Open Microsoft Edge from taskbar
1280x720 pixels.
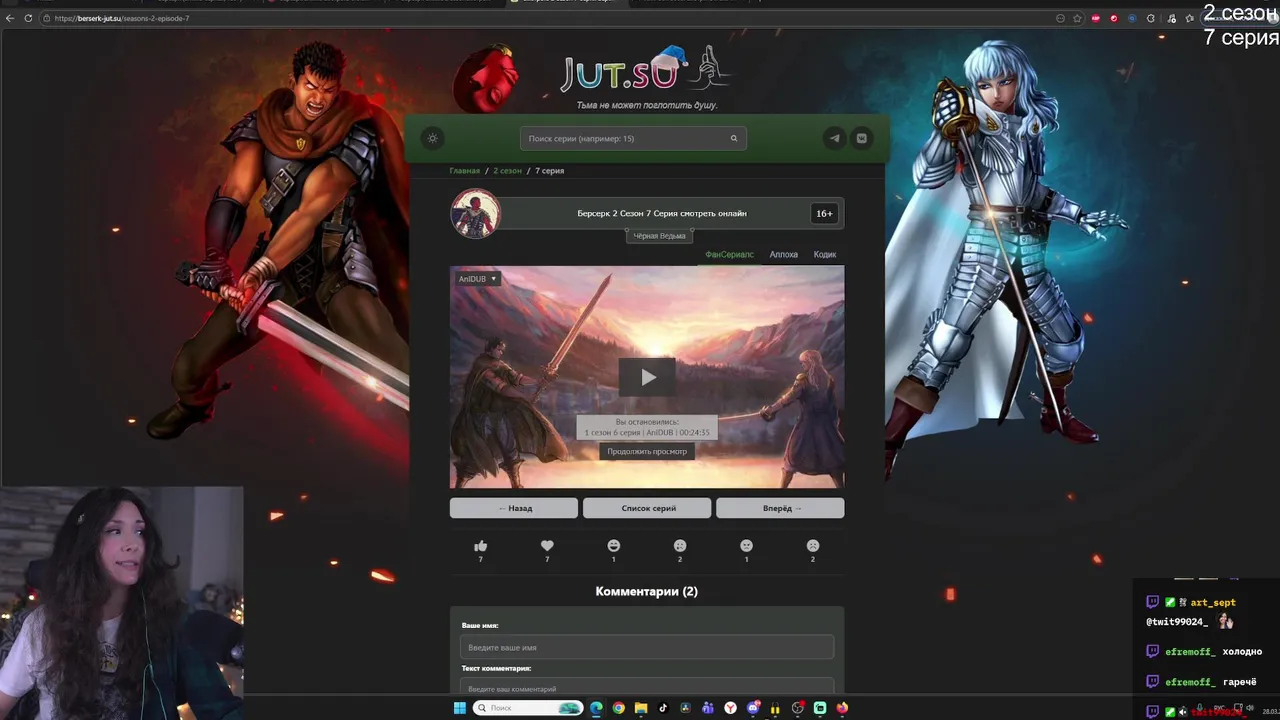pos(596,708)
